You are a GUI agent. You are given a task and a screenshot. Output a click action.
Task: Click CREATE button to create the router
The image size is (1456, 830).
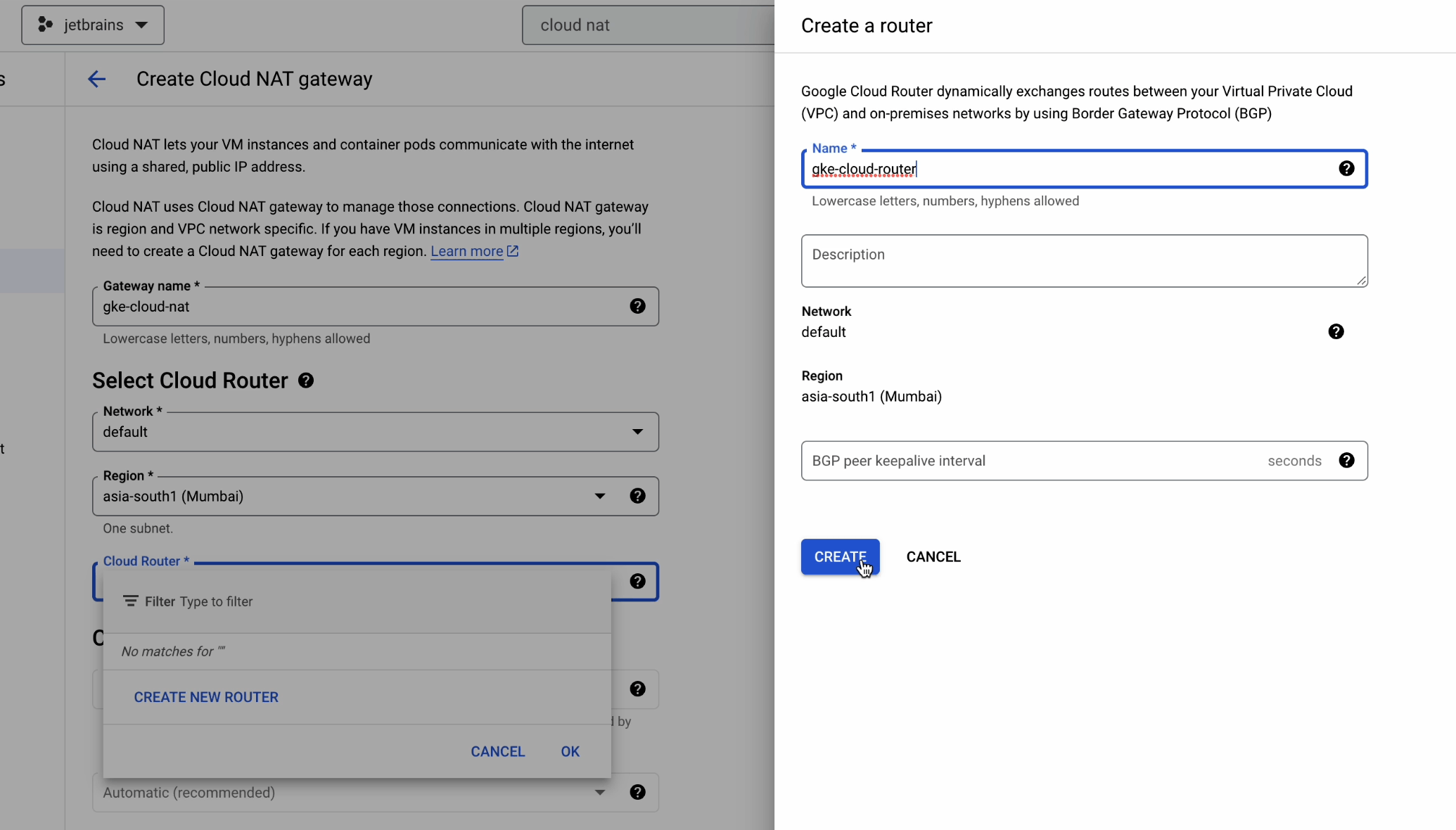click(x=840, y=557)
